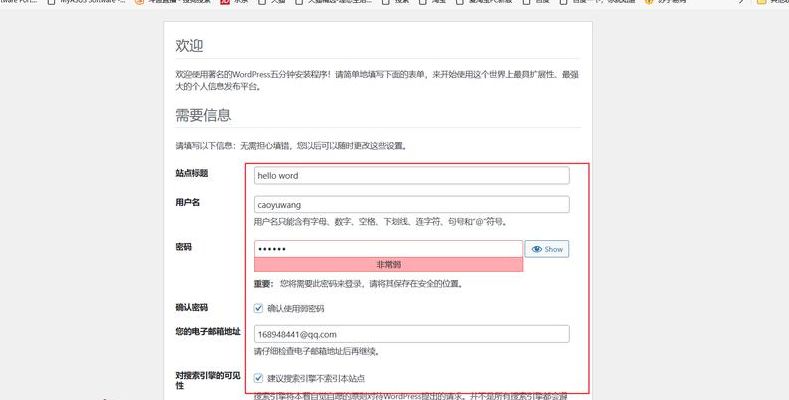This screenshot has height=400, width=789.
Task: Click the Show password button
Action: (547, 249)
